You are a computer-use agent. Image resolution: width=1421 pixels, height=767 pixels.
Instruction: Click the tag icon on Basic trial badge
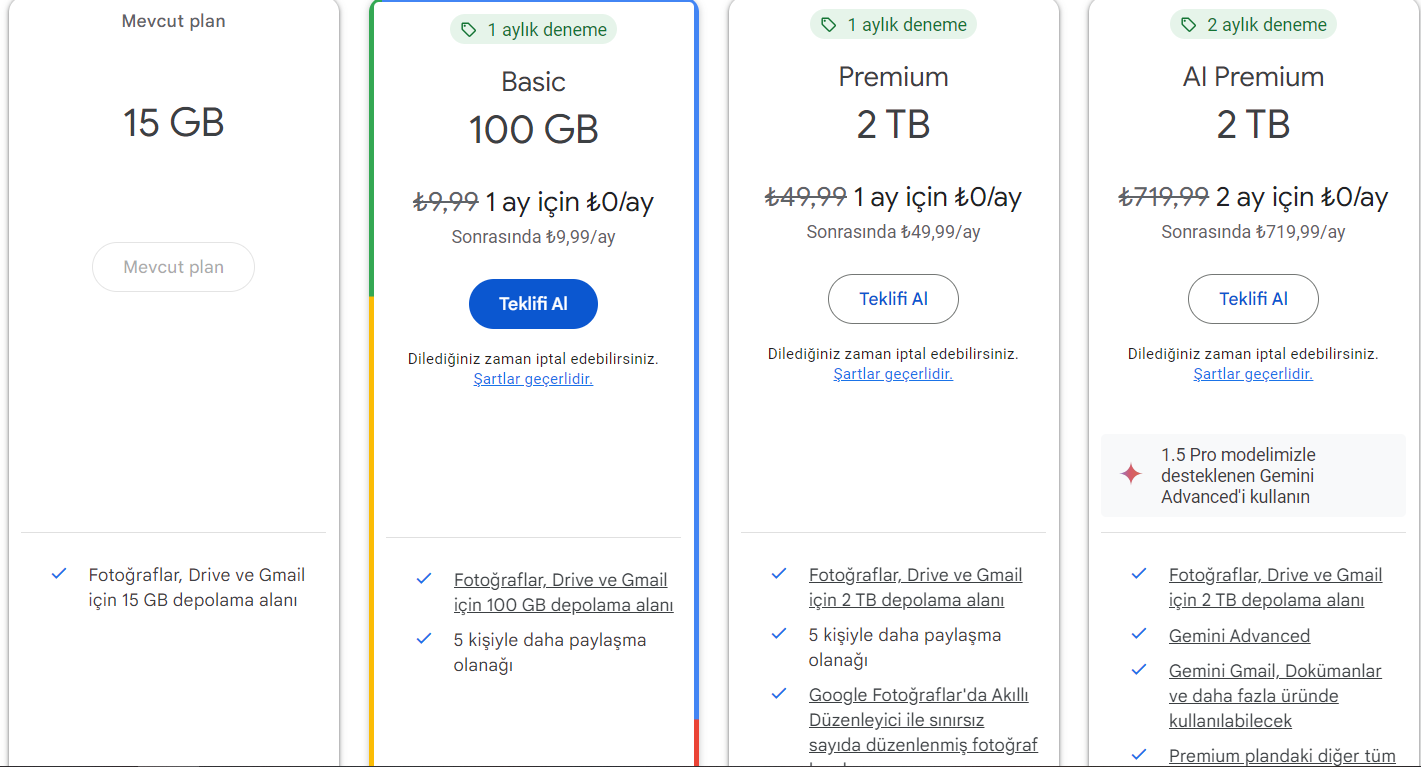pos(468,30)
